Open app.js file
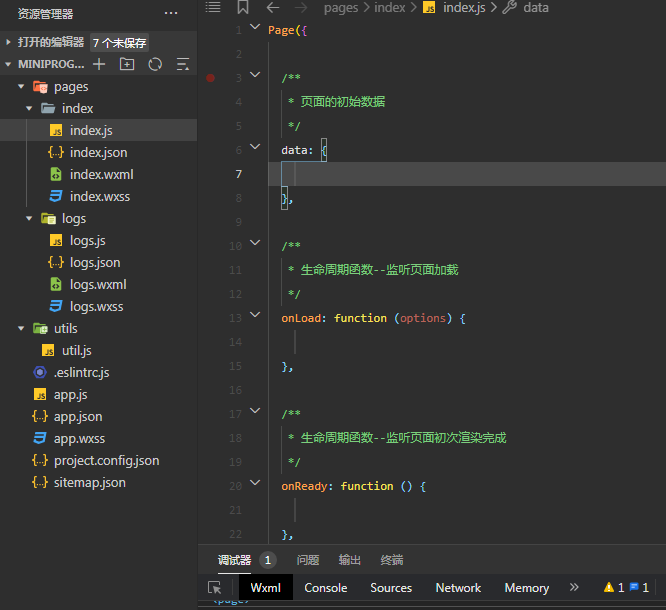This screenshot has height=610, width=666. point(99,395)
